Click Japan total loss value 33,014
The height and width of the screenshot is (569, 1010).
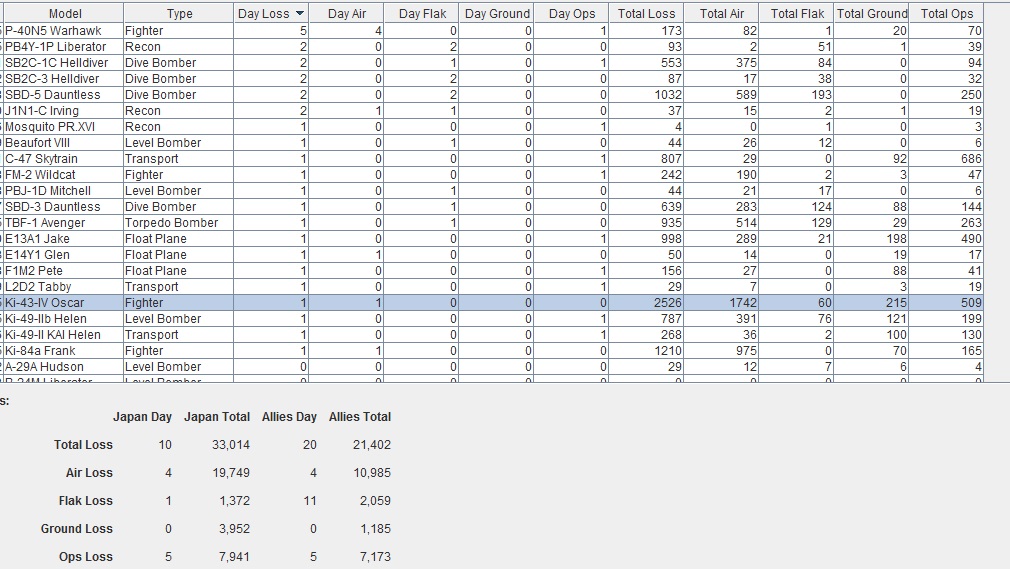point(231,445)
